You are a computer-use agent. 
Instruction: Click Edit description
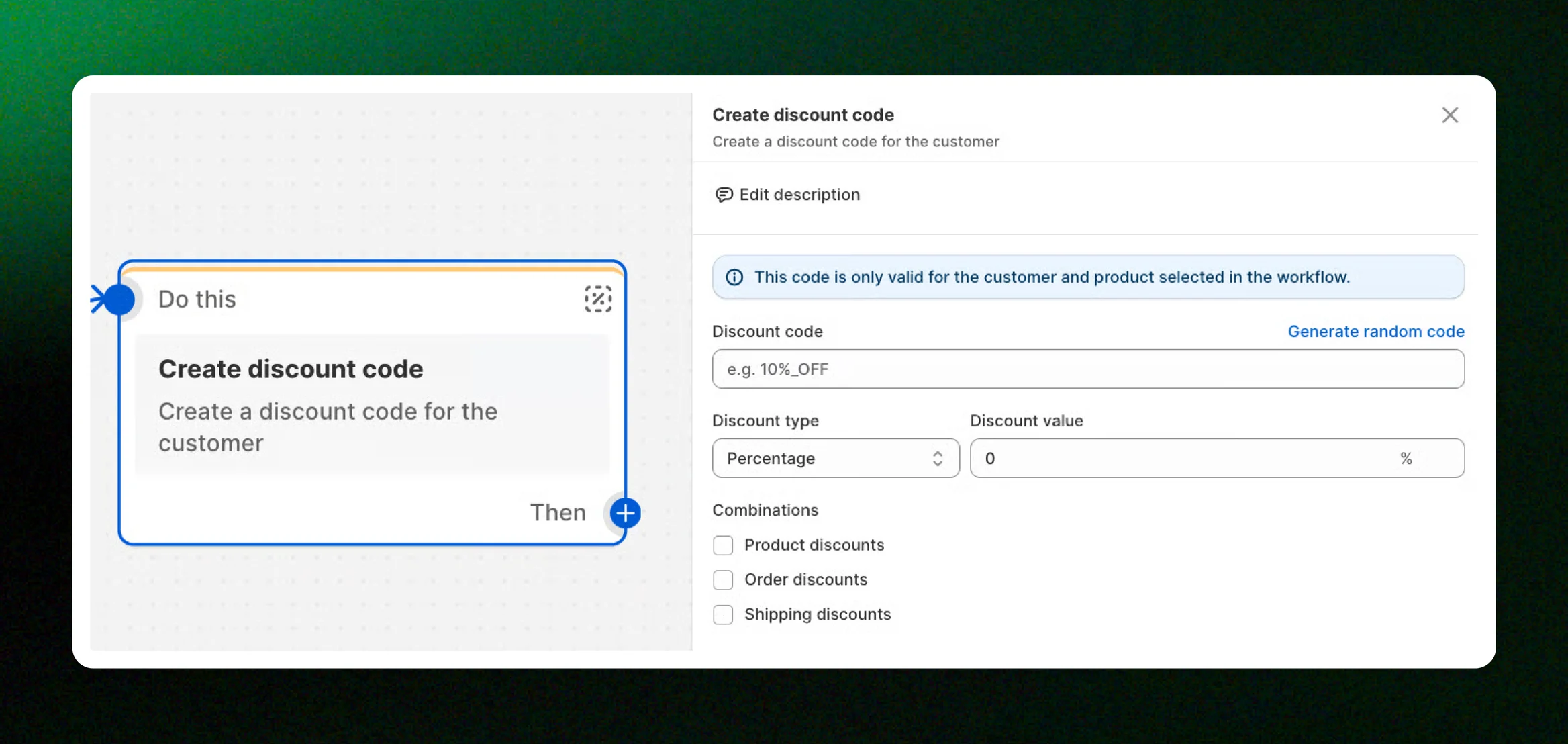799,195
